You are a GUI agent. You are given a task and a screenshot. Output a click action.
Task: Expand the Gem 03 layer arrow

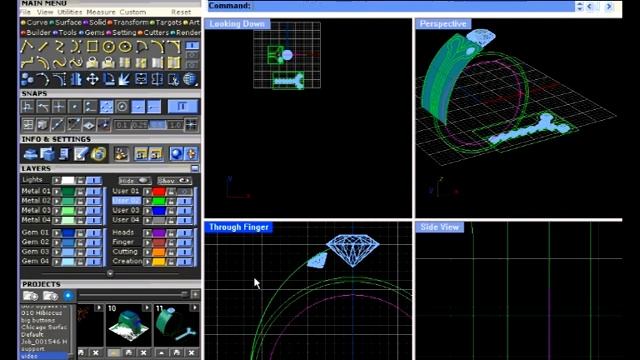click(57, 252)
